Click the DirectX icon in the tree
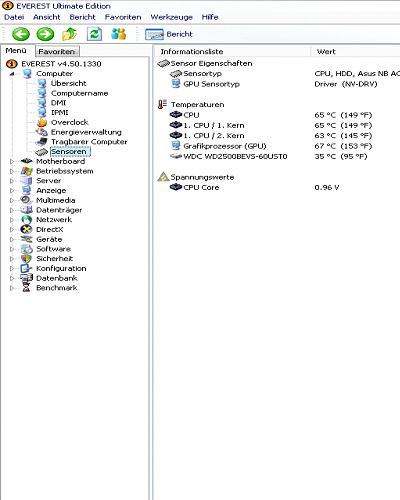This screenshot has height=500, width=400. (x=26, y=229)
